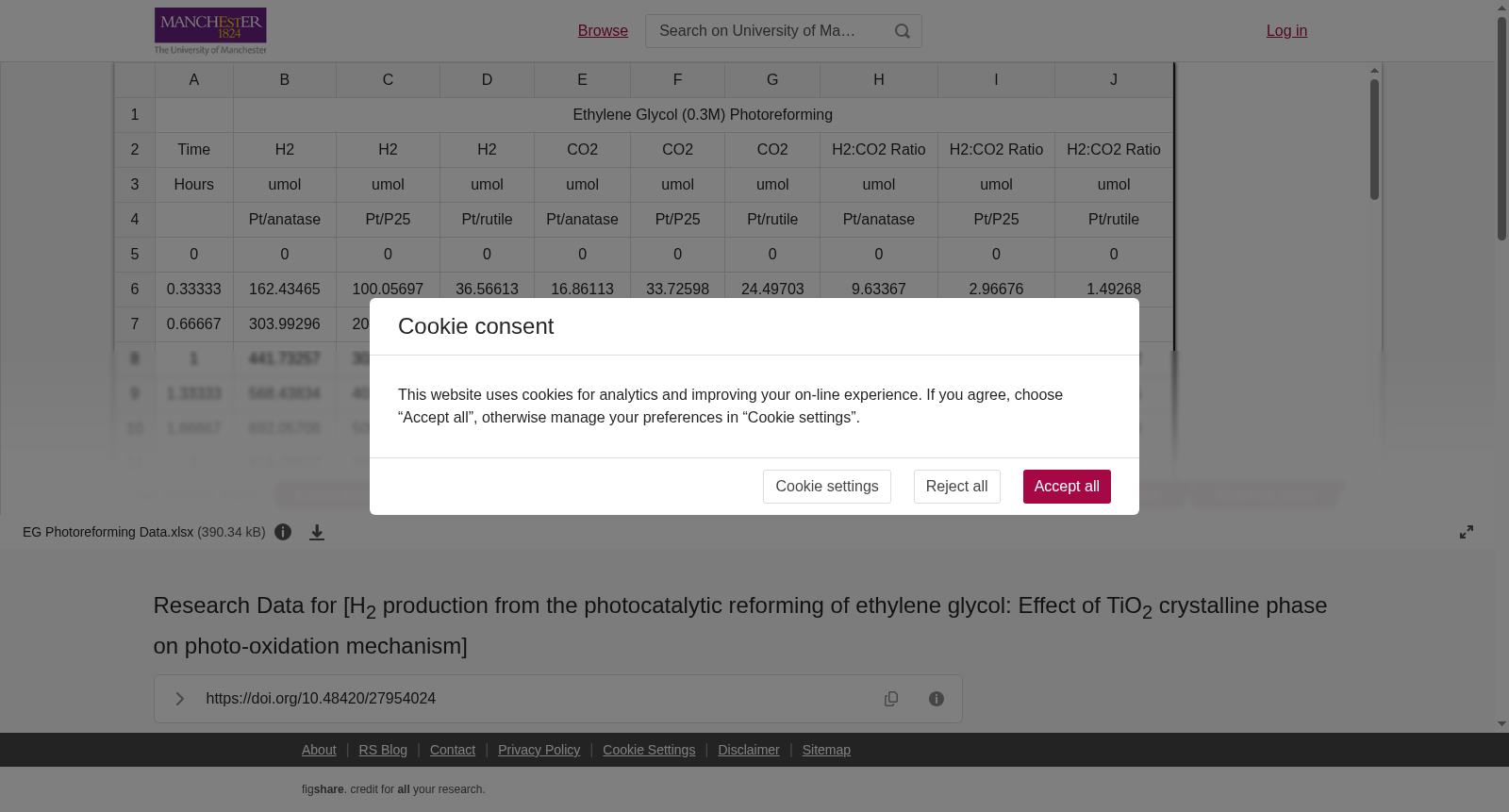Screen dimensions: 1509x812
Task: Visit the RS Blog footer link
Action: pos(383,750)
